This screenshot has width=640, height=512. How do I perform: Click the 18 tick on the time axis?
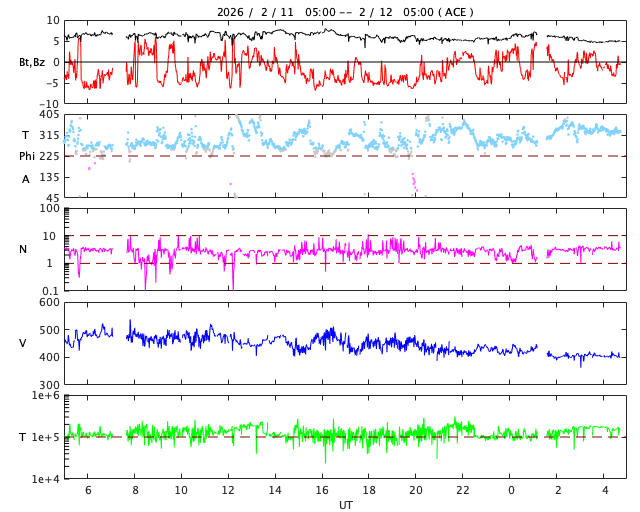(x=369, y=490)
